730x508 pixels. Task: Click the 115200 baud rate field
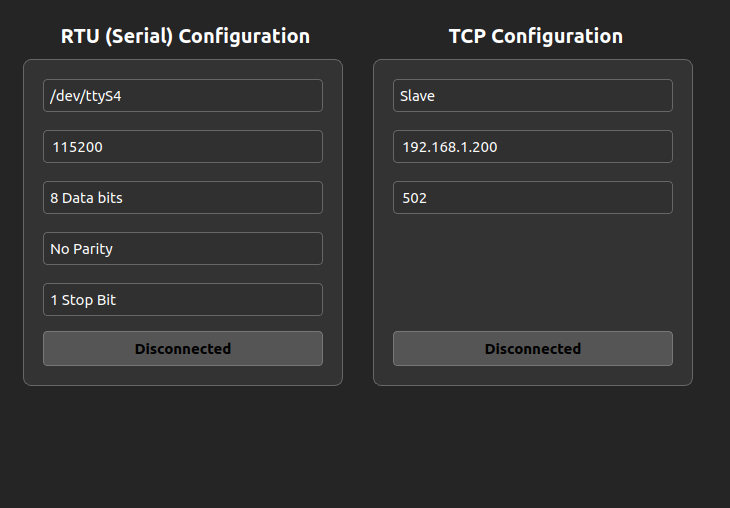(x=183, y=147)
